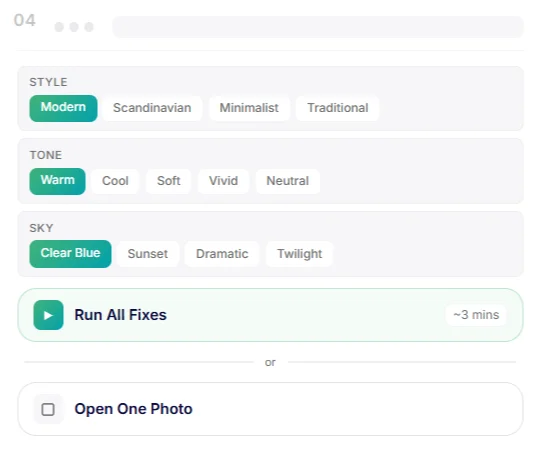The height and width of the screenshot is (450, 540).
Task: Set tone to Warm
Action: pos(58,181)
